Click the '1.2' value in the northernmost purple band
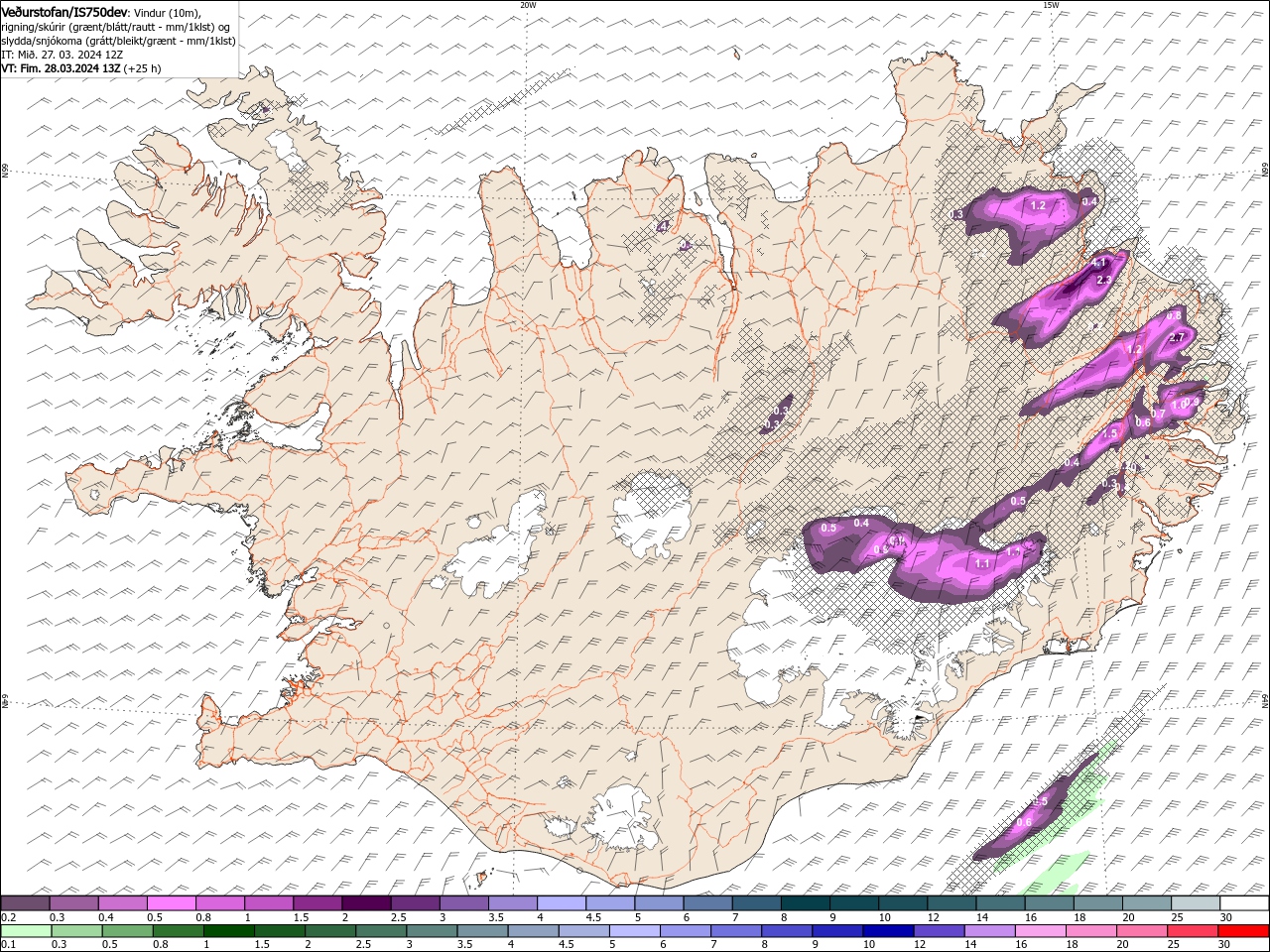Image resolution: width=1270 pixels, height=952 pixels. tap(1039, 205)
